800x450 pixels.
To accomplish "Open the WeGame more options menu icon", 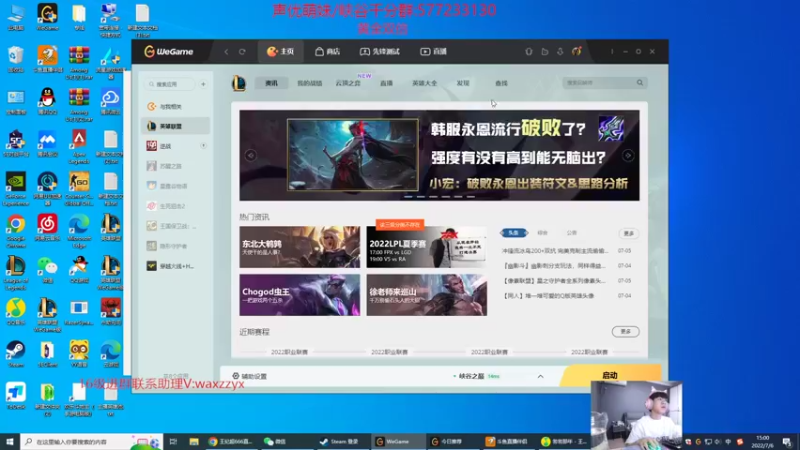I will click(x=612, y=52).
